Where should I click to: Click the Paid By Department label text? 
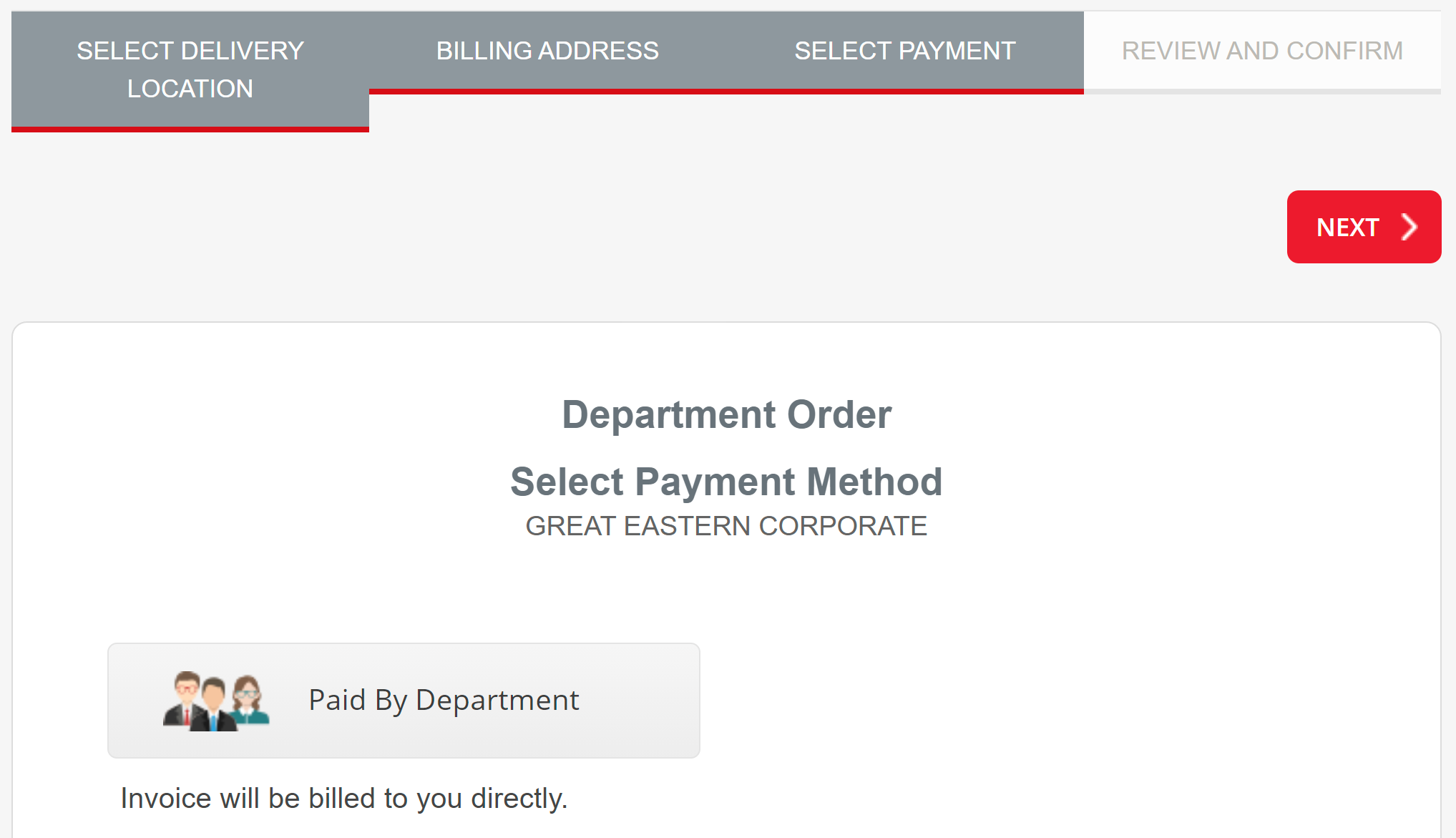444,700
